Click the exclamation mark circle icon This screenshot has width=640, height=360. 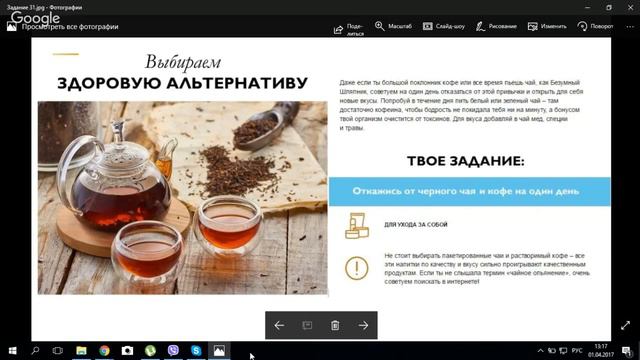click(356, 268)
